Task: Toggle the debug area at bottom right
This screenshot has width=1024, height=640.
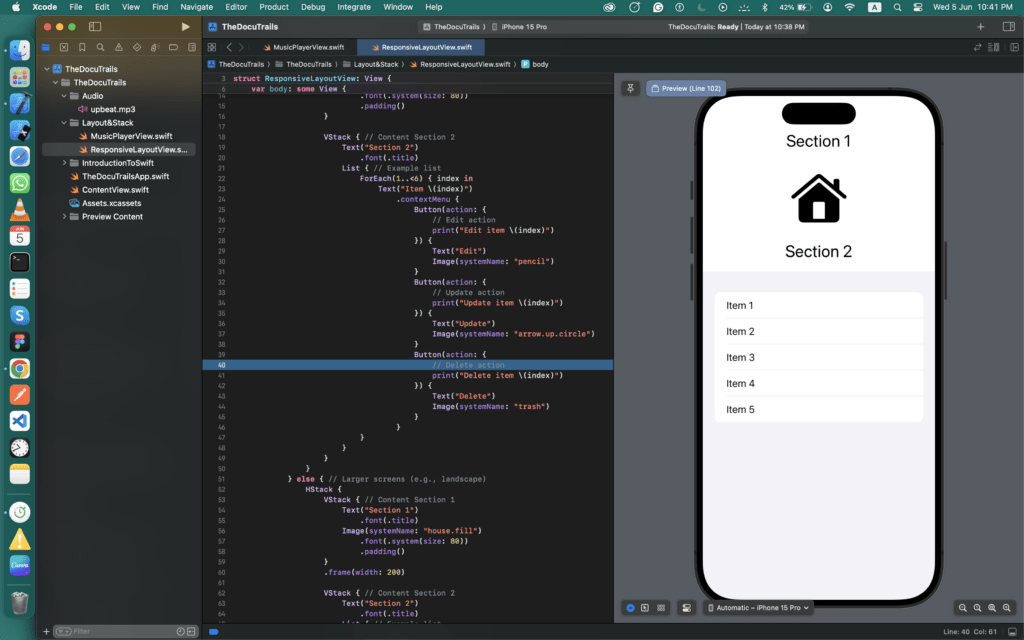Action: pos(1012,632)
